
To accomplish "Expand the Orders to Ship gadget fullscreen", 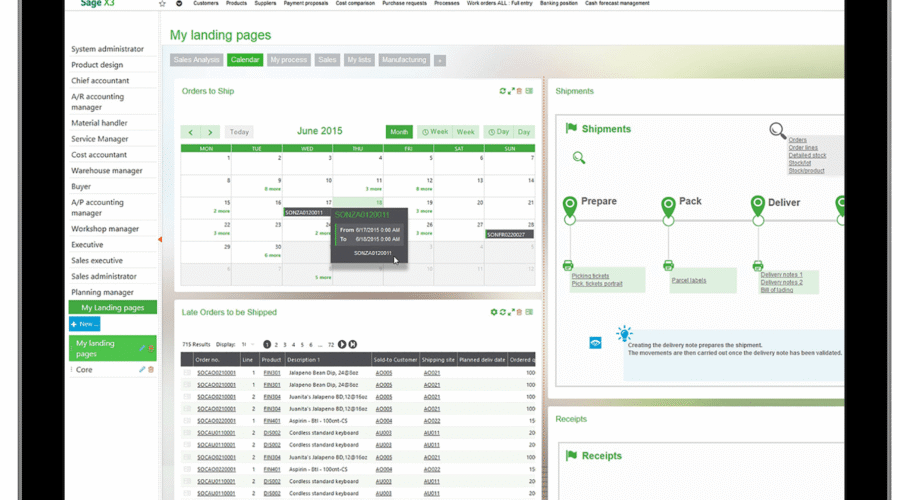I will point(511,91).
